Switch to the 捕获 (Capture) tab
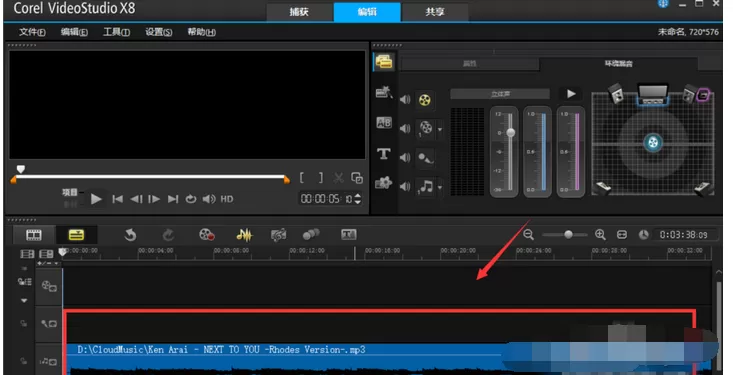 point(299,12)
